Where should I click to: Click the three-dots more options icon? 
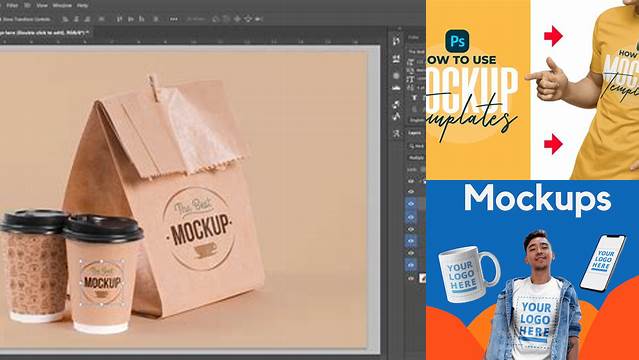pyautogui.click(x=174, y=19)
